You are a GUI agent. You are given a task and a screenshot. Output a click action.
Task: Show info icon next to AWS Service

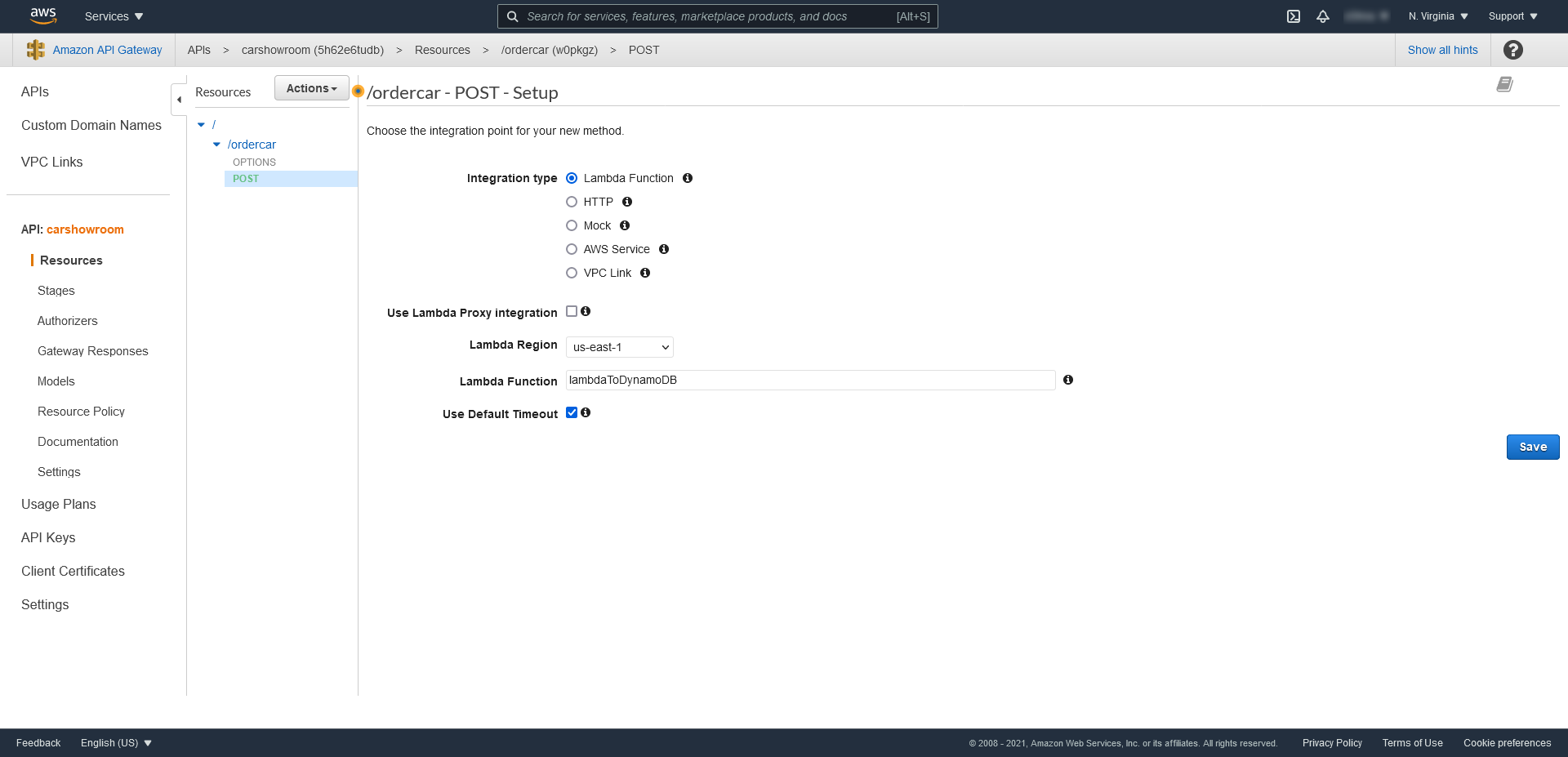(x=664, y=249)
